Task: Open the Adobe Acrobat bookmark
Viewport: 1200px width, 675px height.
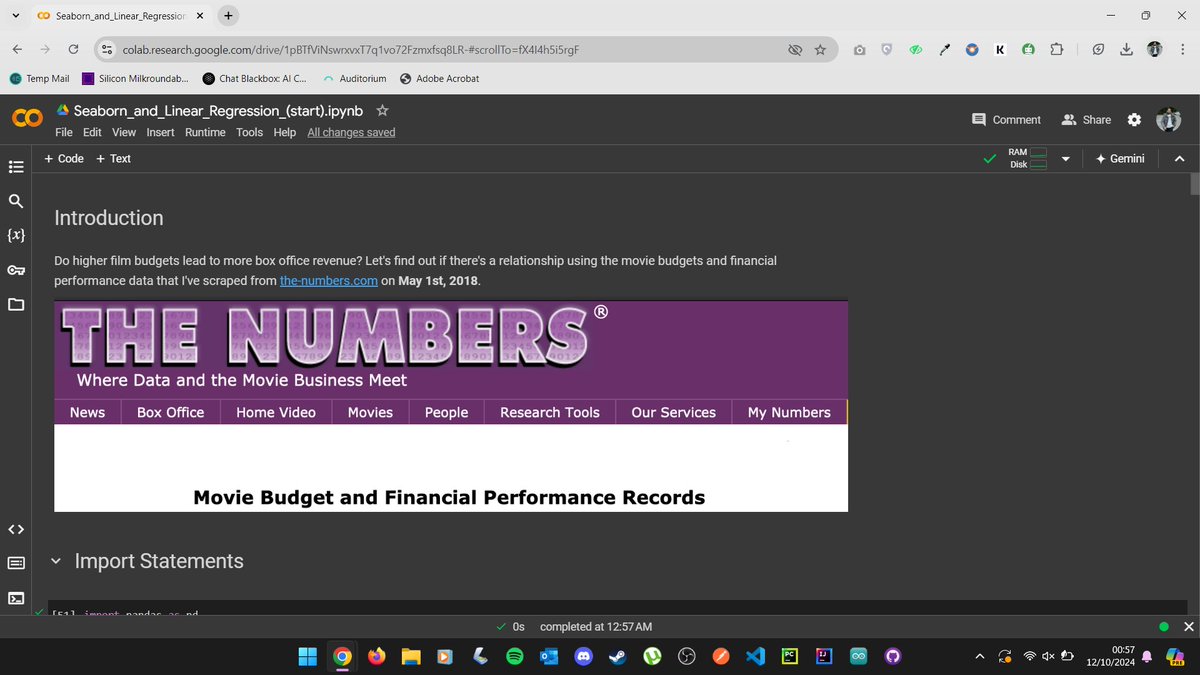Action: [439, 78]
